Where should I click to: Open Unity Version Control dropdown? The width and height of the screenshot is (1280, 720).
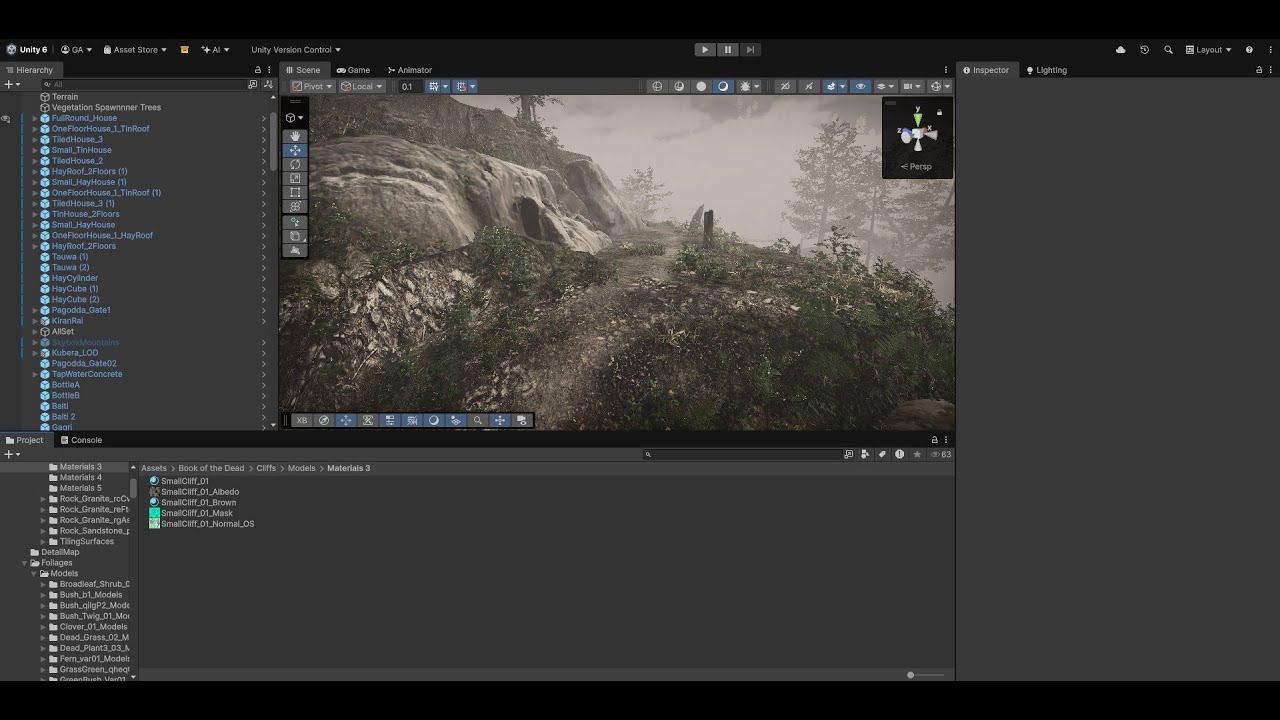[x=296, y=49]
